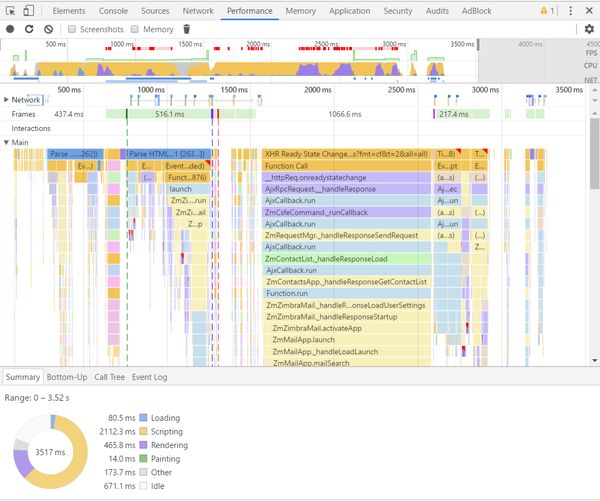Click the Painting green color swatch
600x501 pixels.
pyautogui.click(x=143, y=459)
